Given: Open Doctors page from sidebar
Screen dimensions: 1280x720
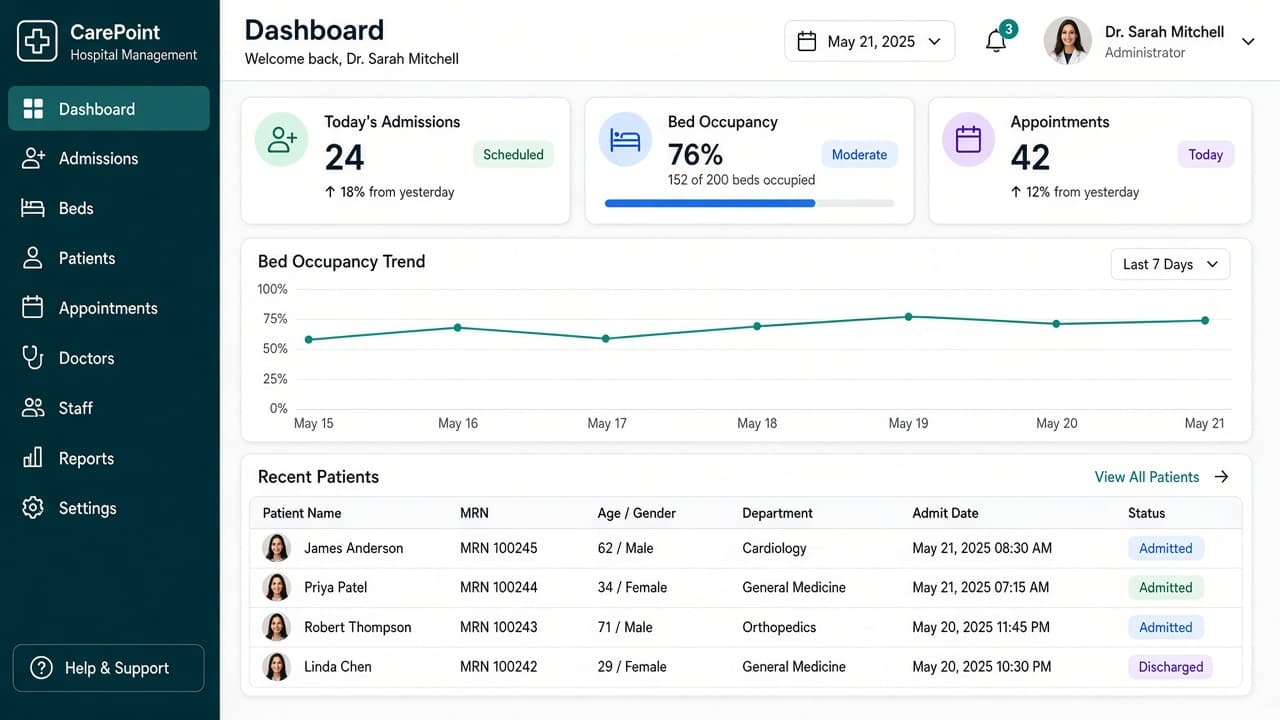Looking at the screenshot, I should 109,358.
